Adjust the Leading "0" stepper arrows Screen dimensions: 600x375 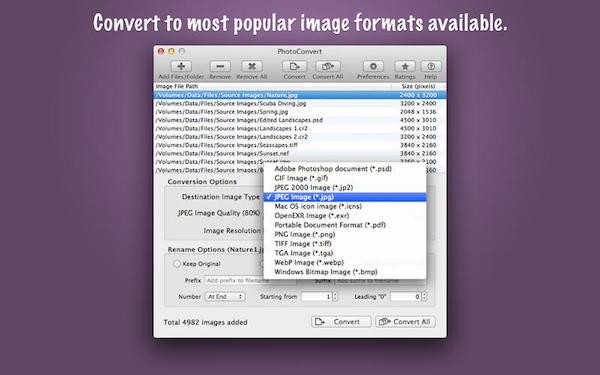424,297
